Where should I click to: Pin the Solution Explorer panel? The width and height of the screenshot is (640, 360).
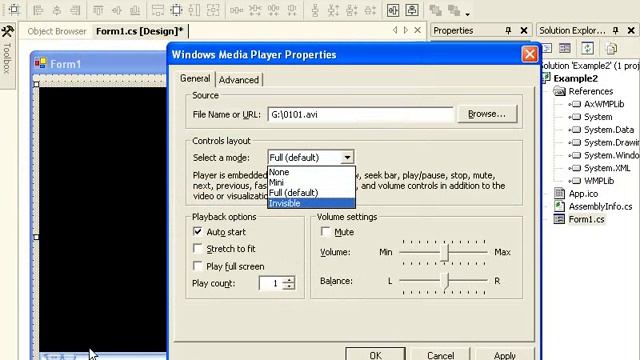pyautogui.click(x=616, y=30)
